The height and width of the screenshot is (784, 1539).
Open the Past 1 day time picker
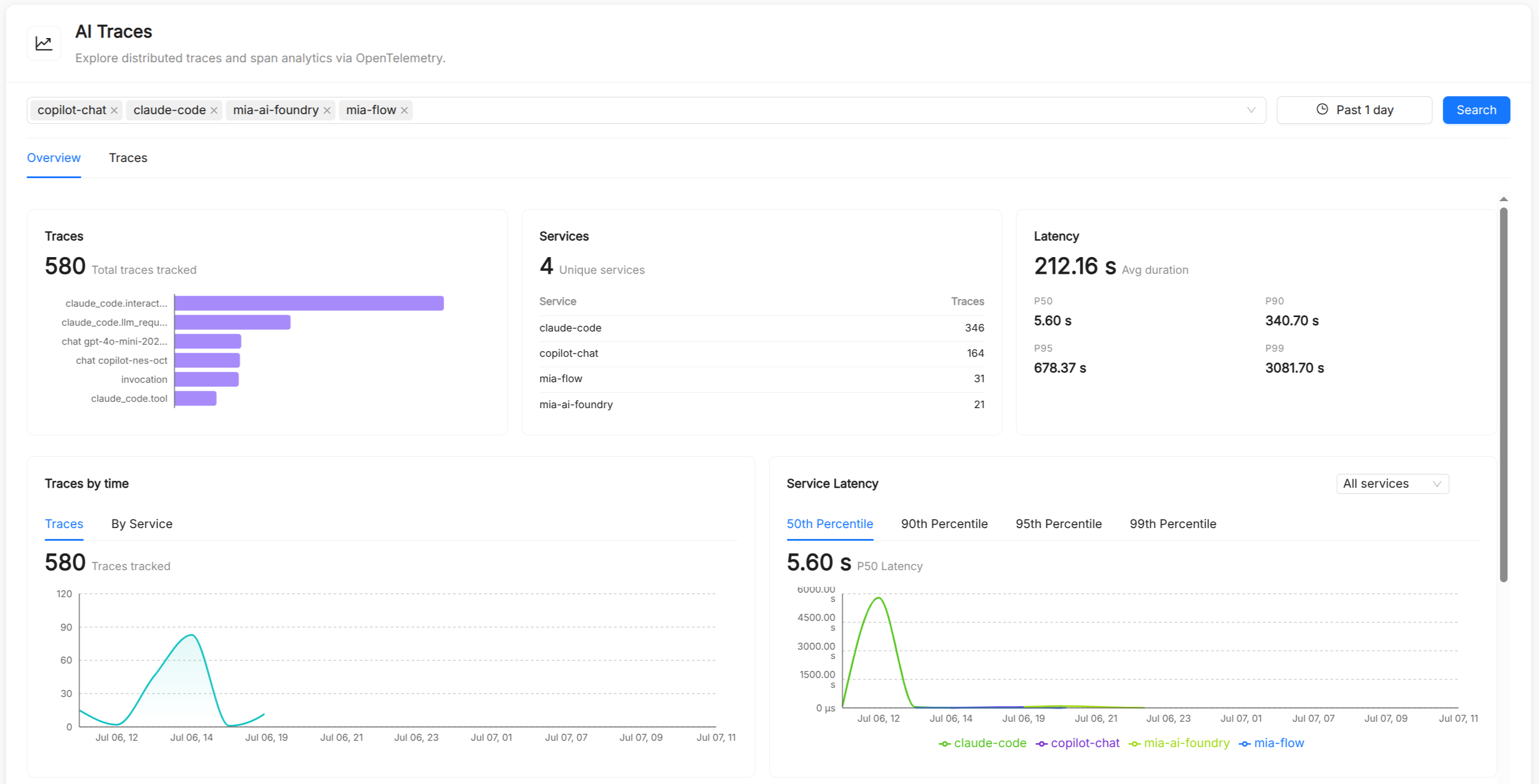[x=1354, y=110]
